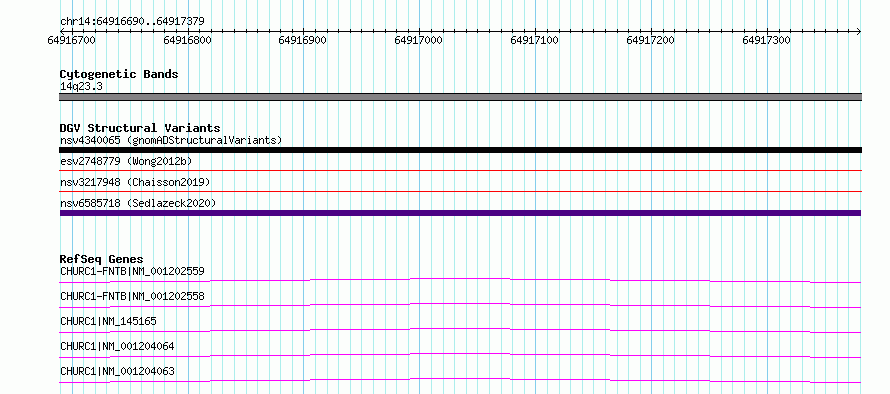
Task: Click ruler position label 64917200
Action: (650, 40)
